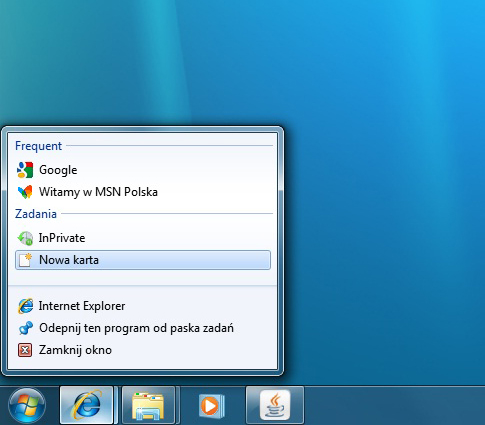The width and height of the screenshot is (485, 425).
Task: Click the MSN butterfly icon
Action: [x=25, y=192]
